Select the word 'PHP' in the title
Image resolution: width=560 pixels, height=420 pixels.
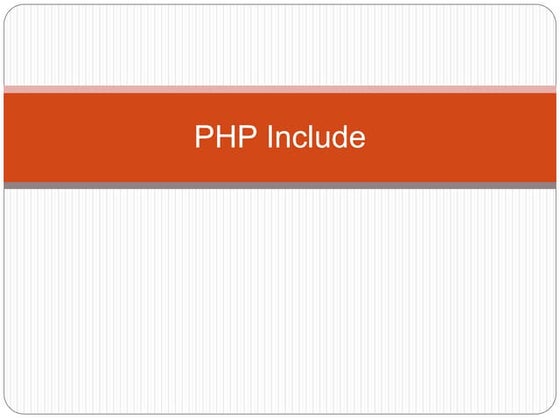[226, 136]
